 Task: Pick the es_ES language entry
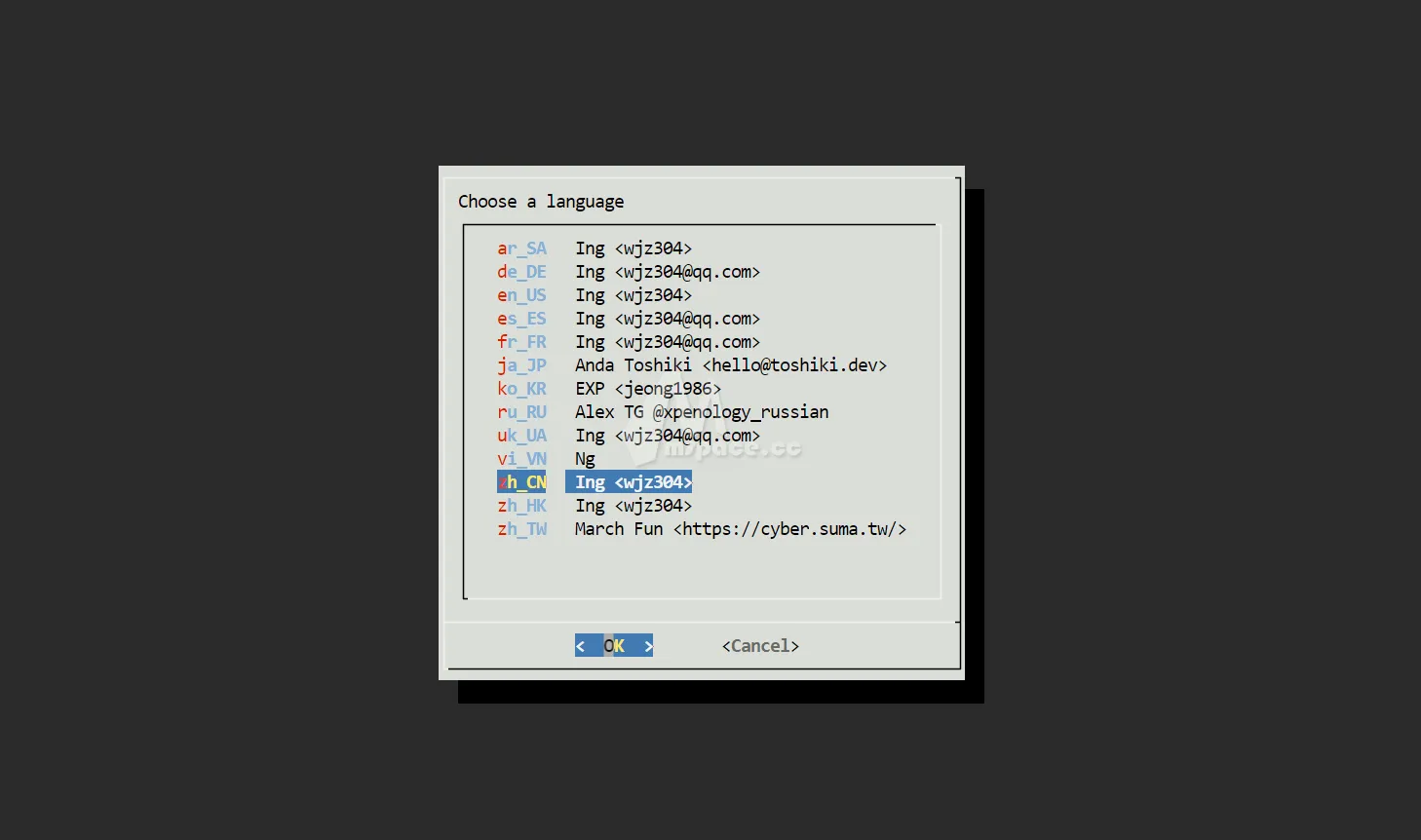521,319
